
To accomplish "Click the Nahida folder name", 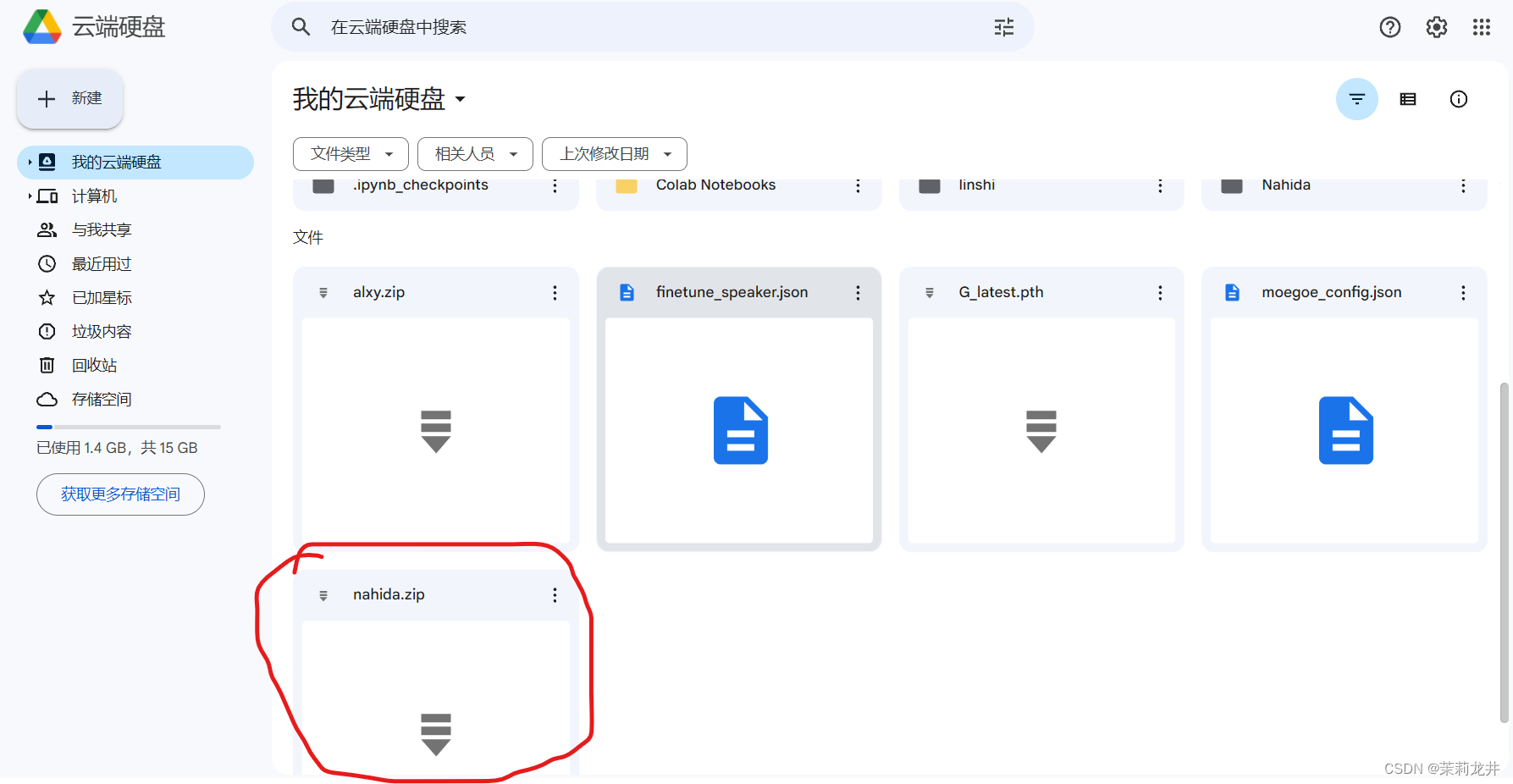I will pos(1286,185).
